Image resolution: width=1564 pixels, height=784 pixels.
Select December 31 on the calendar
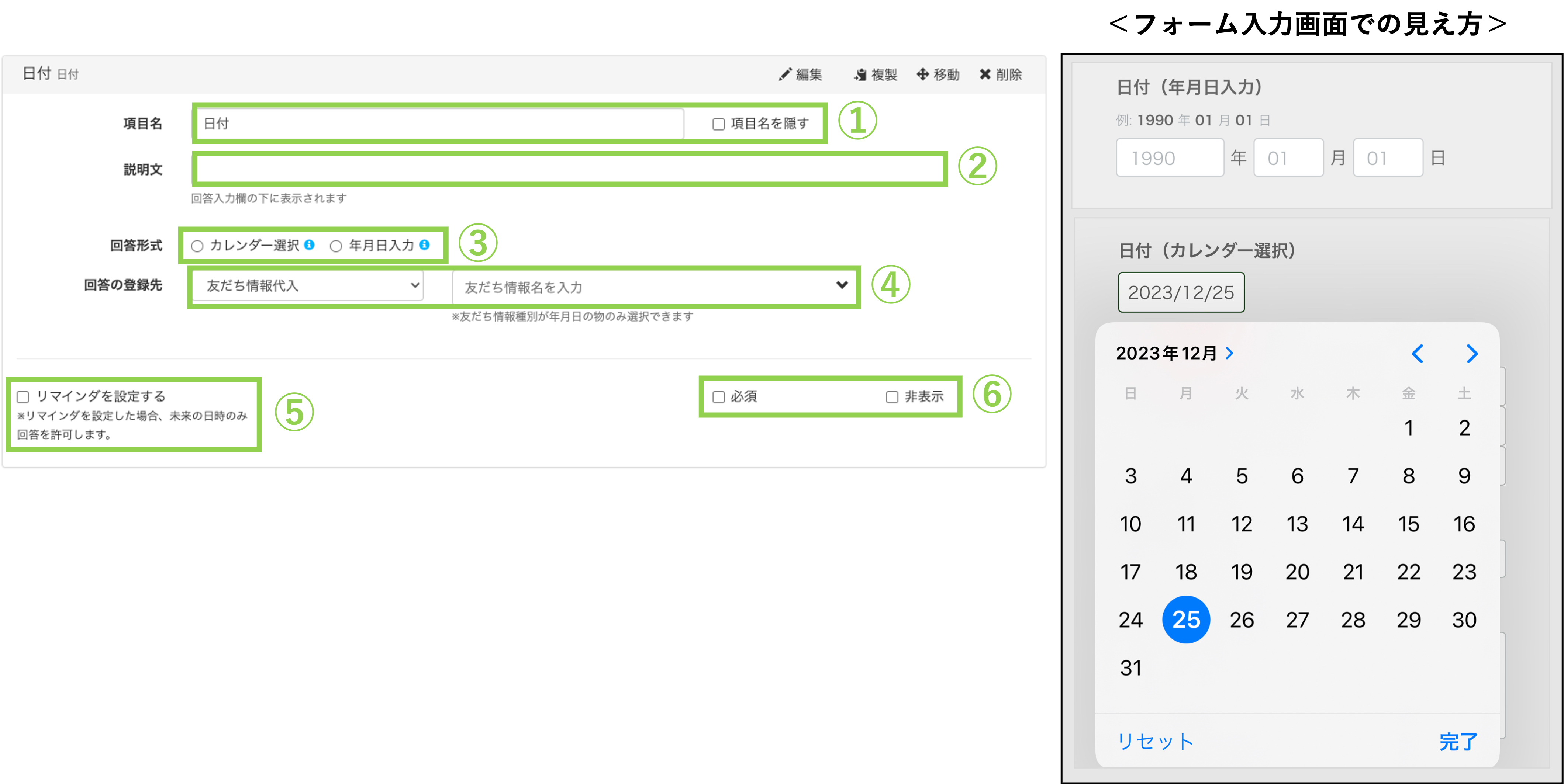1130,667
